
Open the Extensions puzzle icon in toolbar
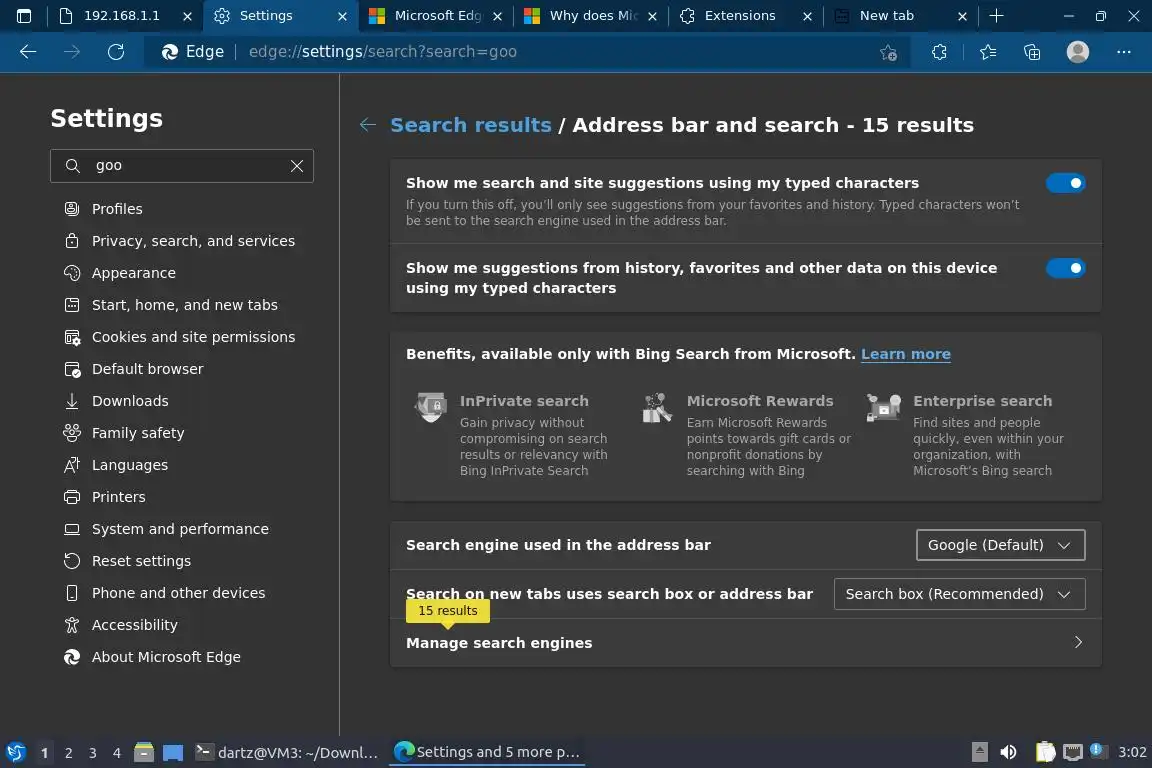939,52
